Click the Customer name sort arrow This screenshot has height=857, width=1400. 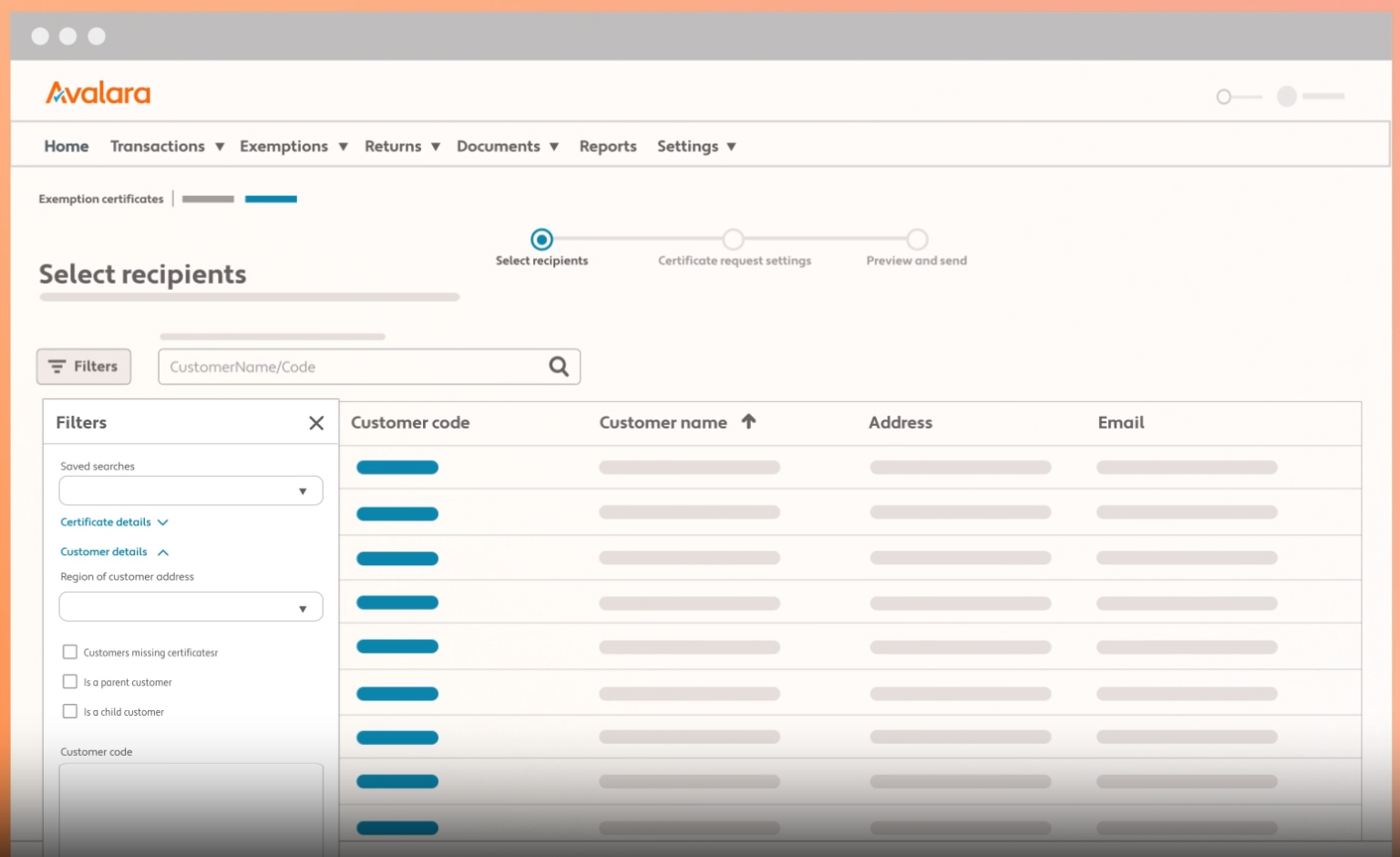tap(748, 422)
